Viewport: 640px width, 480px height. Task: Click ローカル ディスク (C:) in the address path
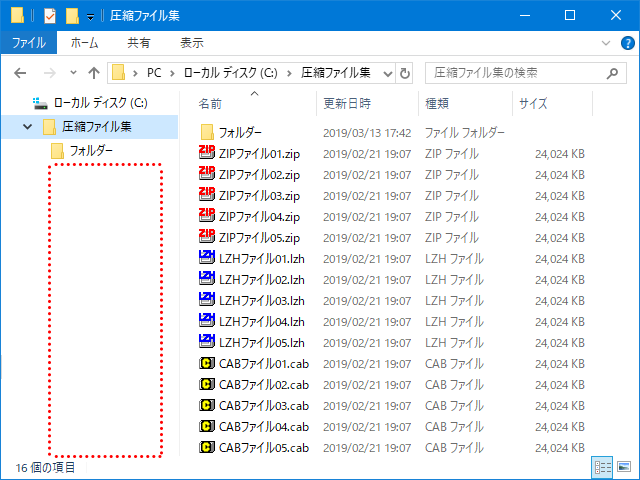[229, 73]
